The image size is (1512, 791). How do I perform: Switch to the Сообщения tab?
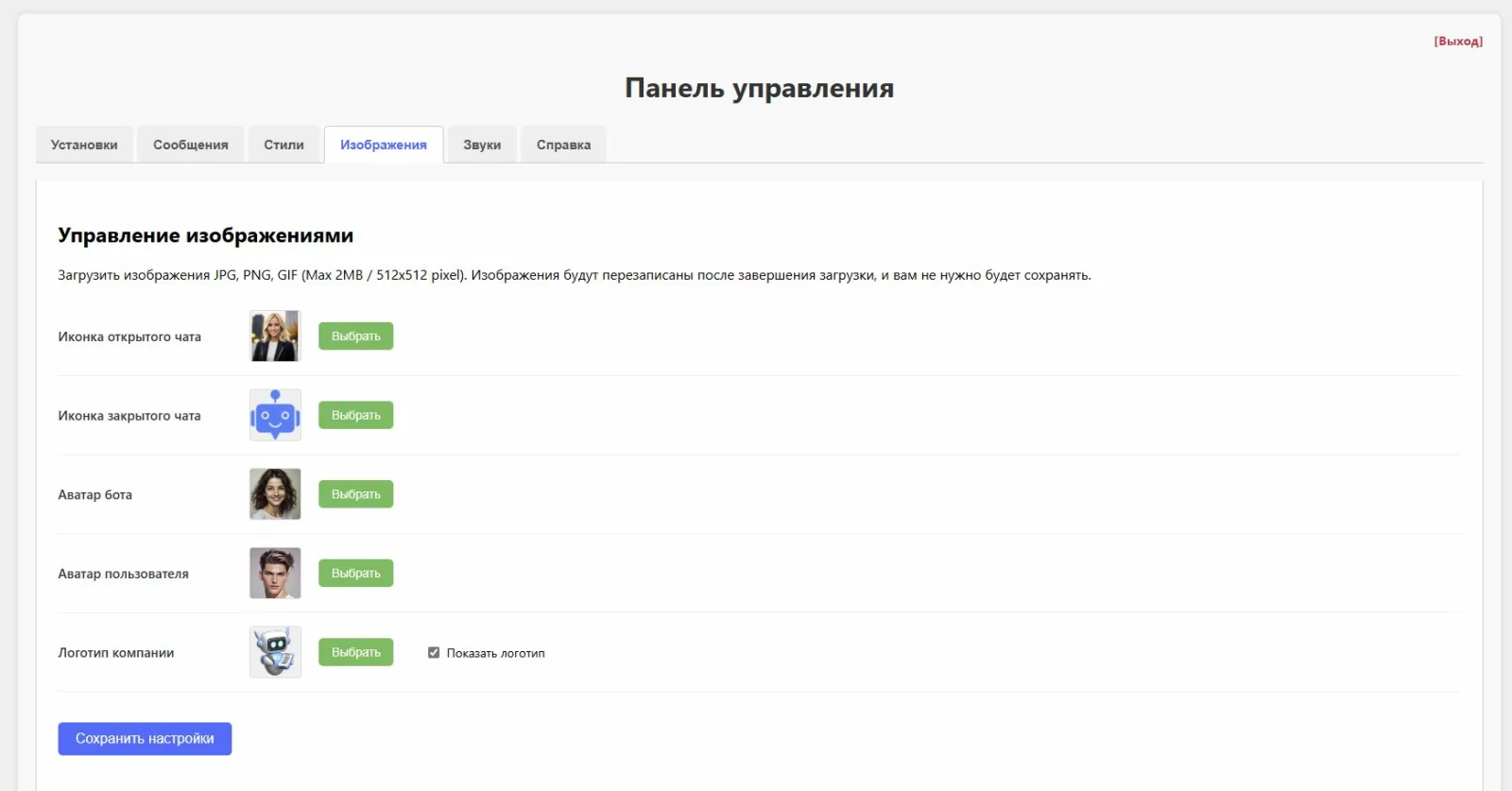(x=191, y=145)
